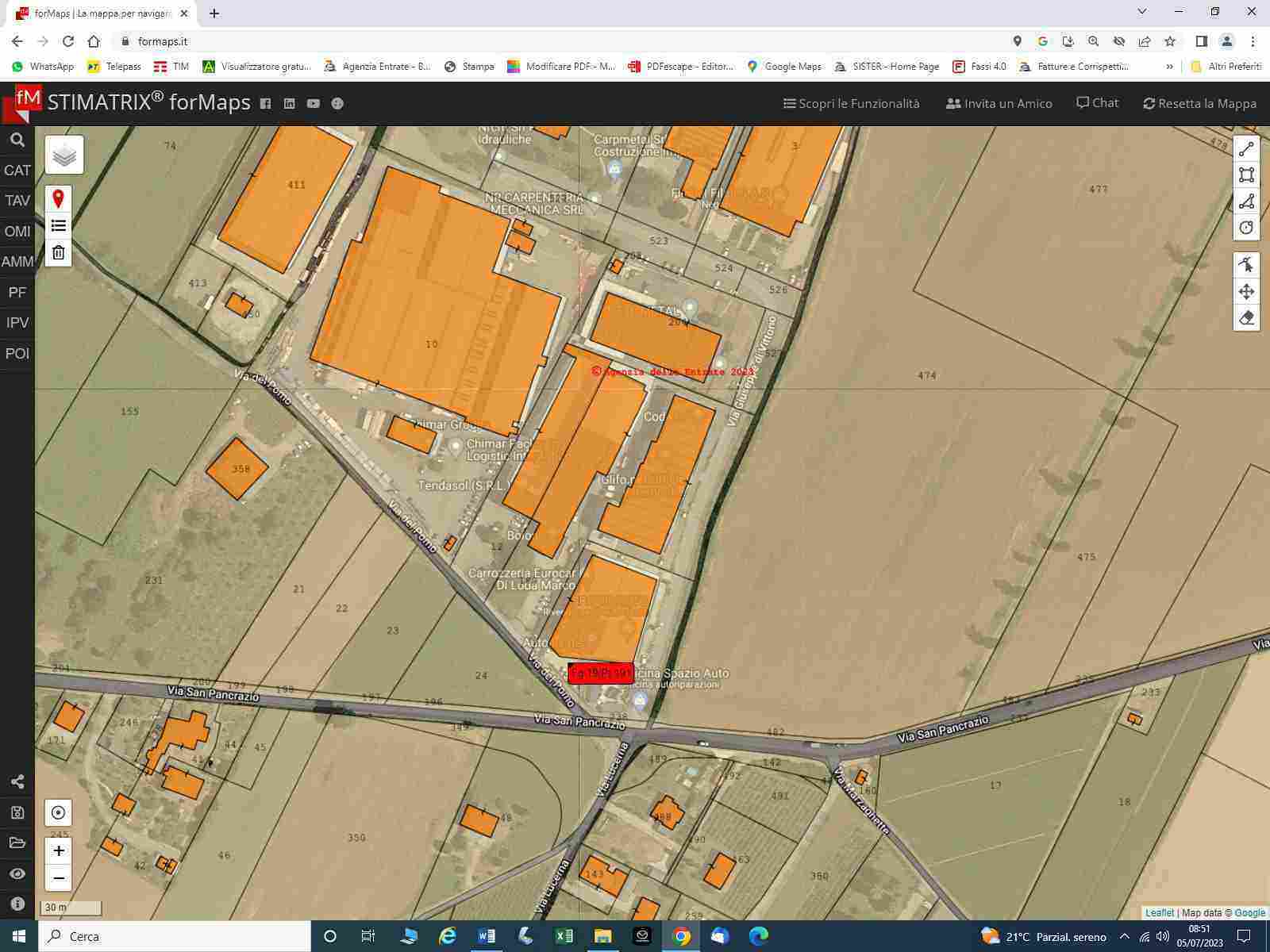Click Resetta la Mappa button
This screenshot has width=1270, height=952.
pos(1199,103)
